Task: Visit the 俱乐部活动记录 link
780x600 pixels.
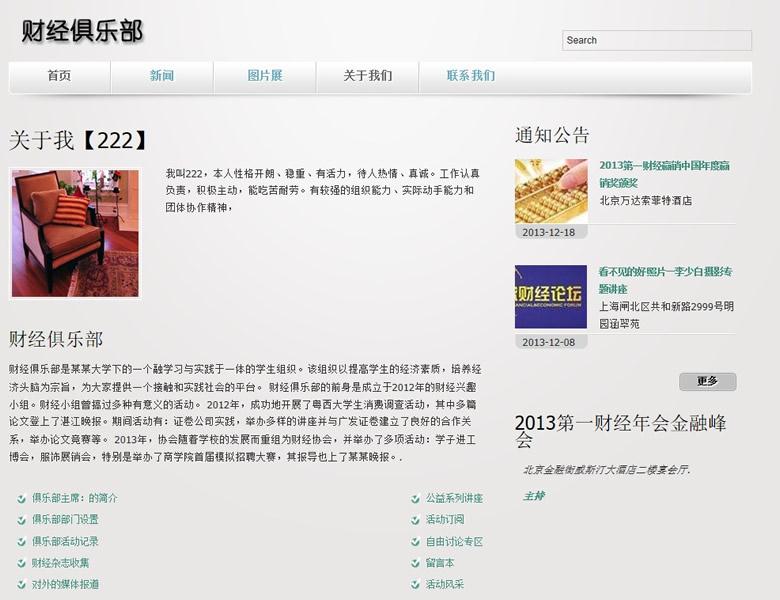Action: (x=65, y=541)
